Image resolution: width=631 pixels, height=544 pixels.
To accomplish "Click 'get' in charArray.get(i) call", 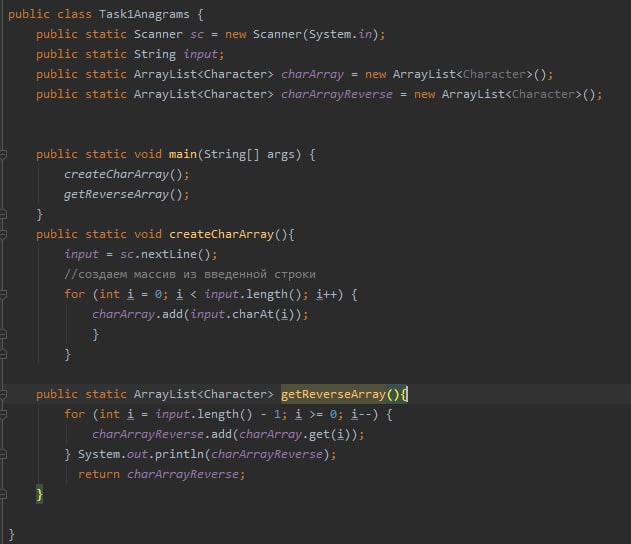I will pyautogui.click(x=319, y=435).
